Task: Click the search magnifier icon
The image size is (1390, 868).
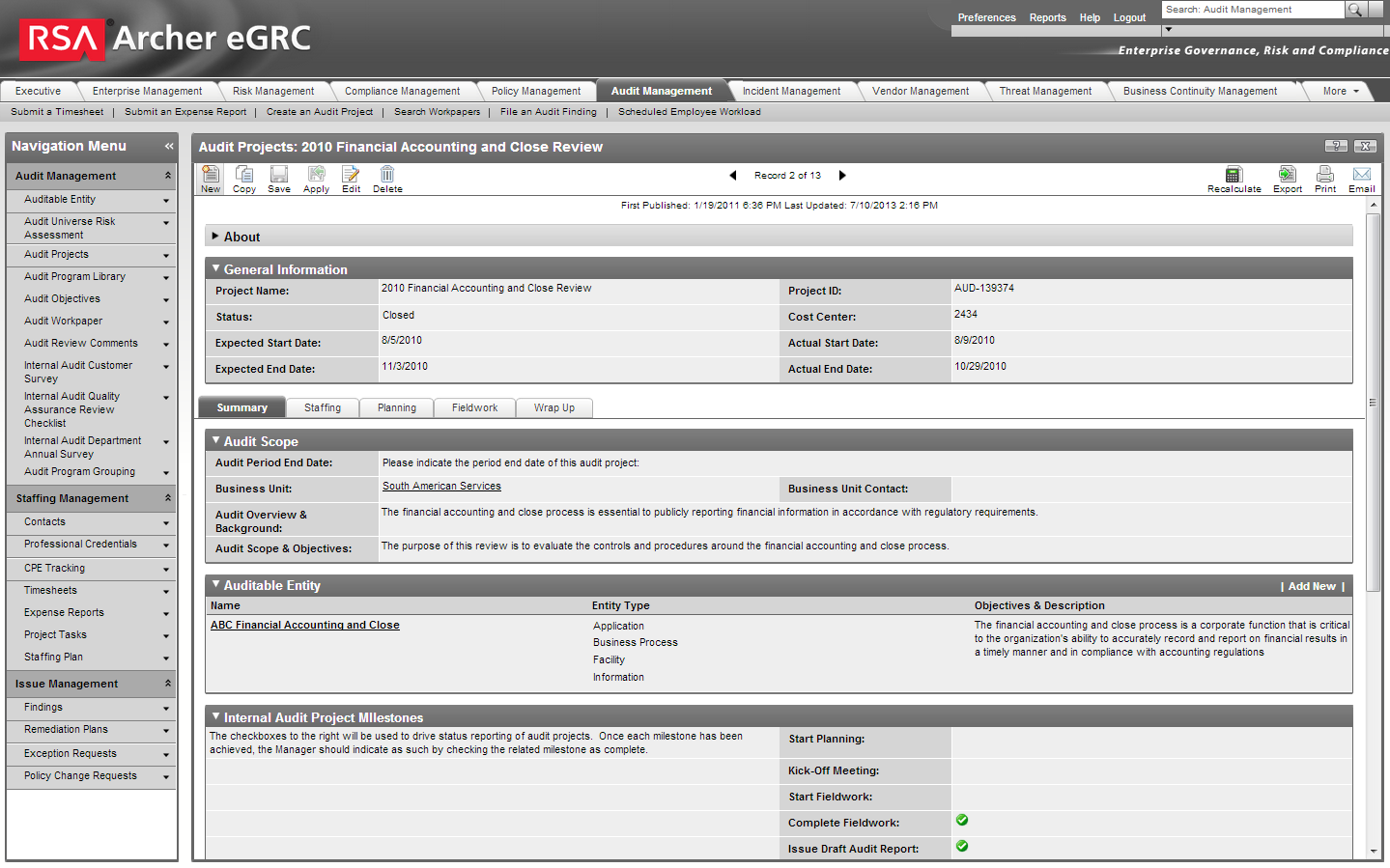Action: coord(1355,10)
